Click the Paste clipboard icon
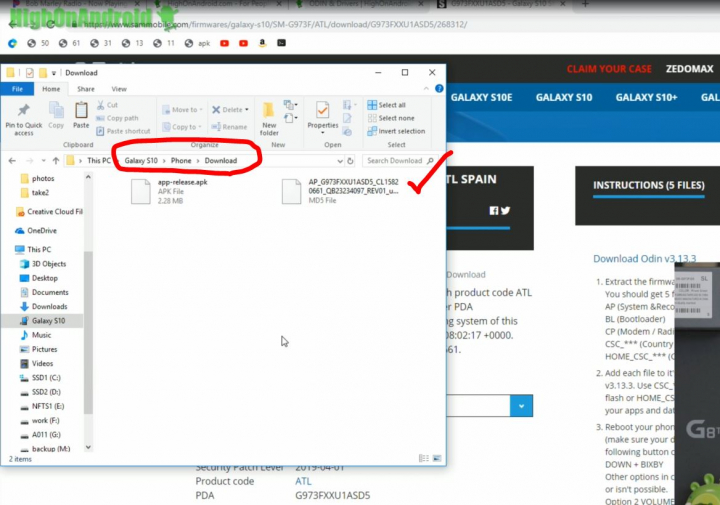 (81, 115)
